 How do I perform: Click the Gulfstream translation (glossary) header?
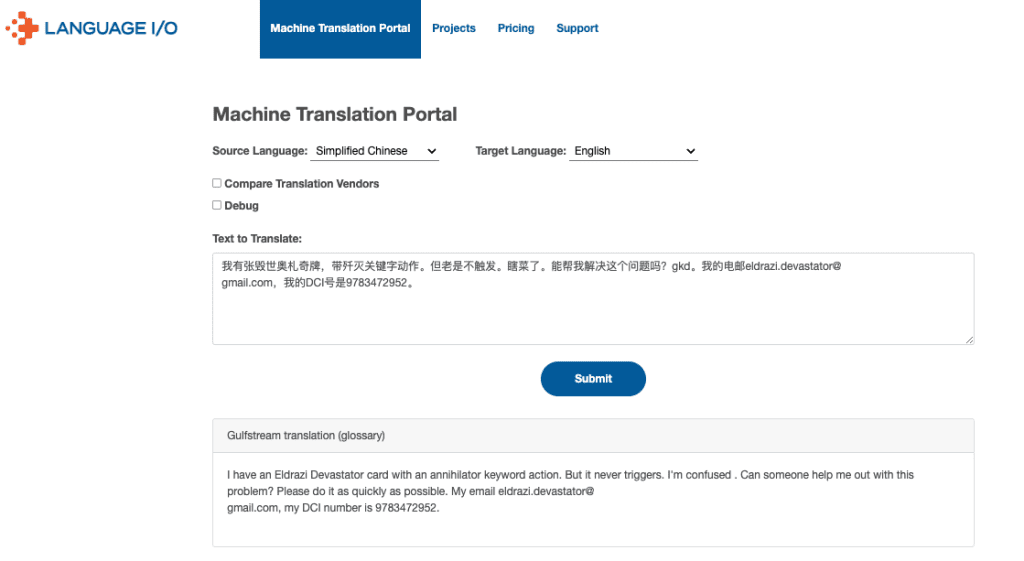tap(306, 436)
